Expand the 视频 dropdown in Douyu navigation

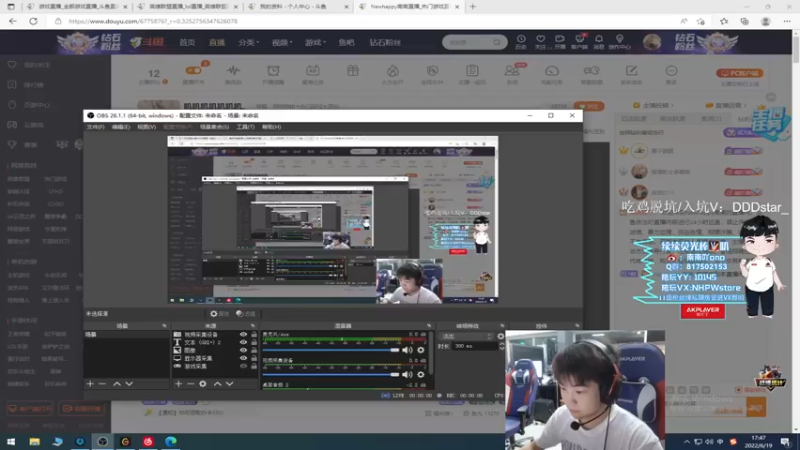282,42
